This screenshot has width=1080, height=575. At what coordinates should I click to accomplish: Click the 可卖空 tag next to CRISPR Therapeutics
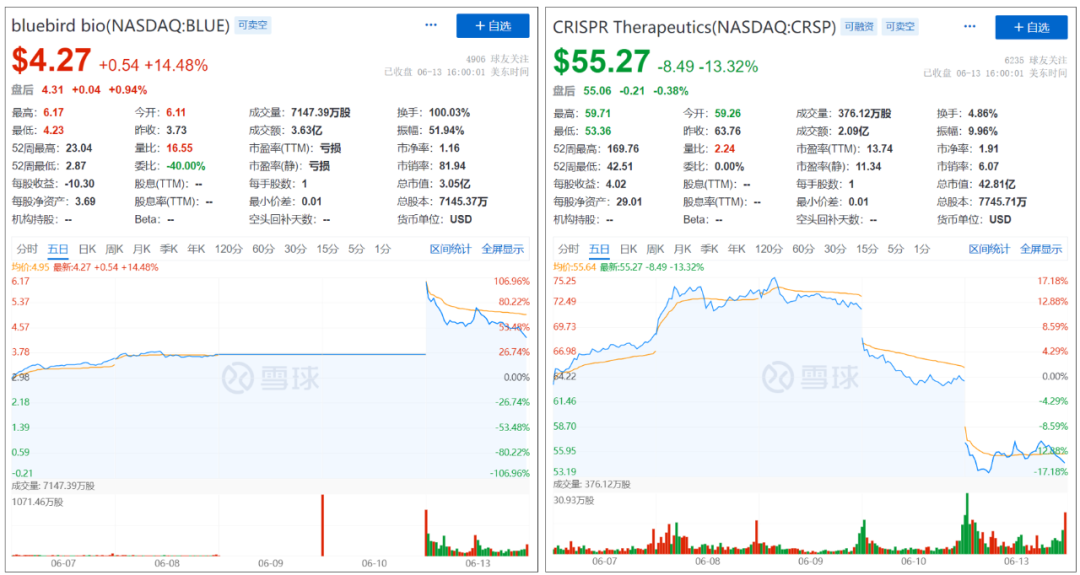(x=900, y=26)
